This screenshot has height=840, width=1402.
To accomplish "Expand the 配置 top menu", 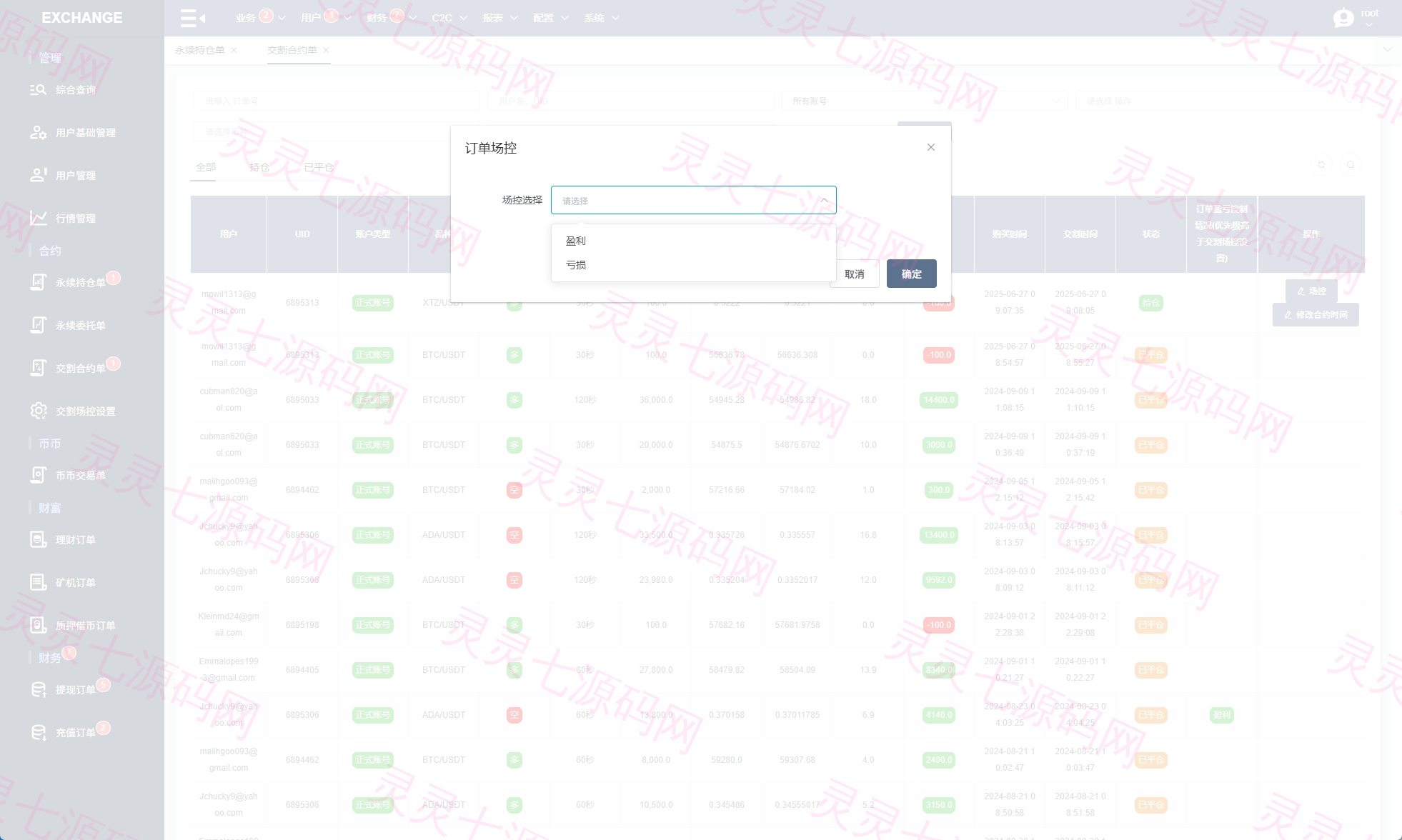I will [551, 18].
